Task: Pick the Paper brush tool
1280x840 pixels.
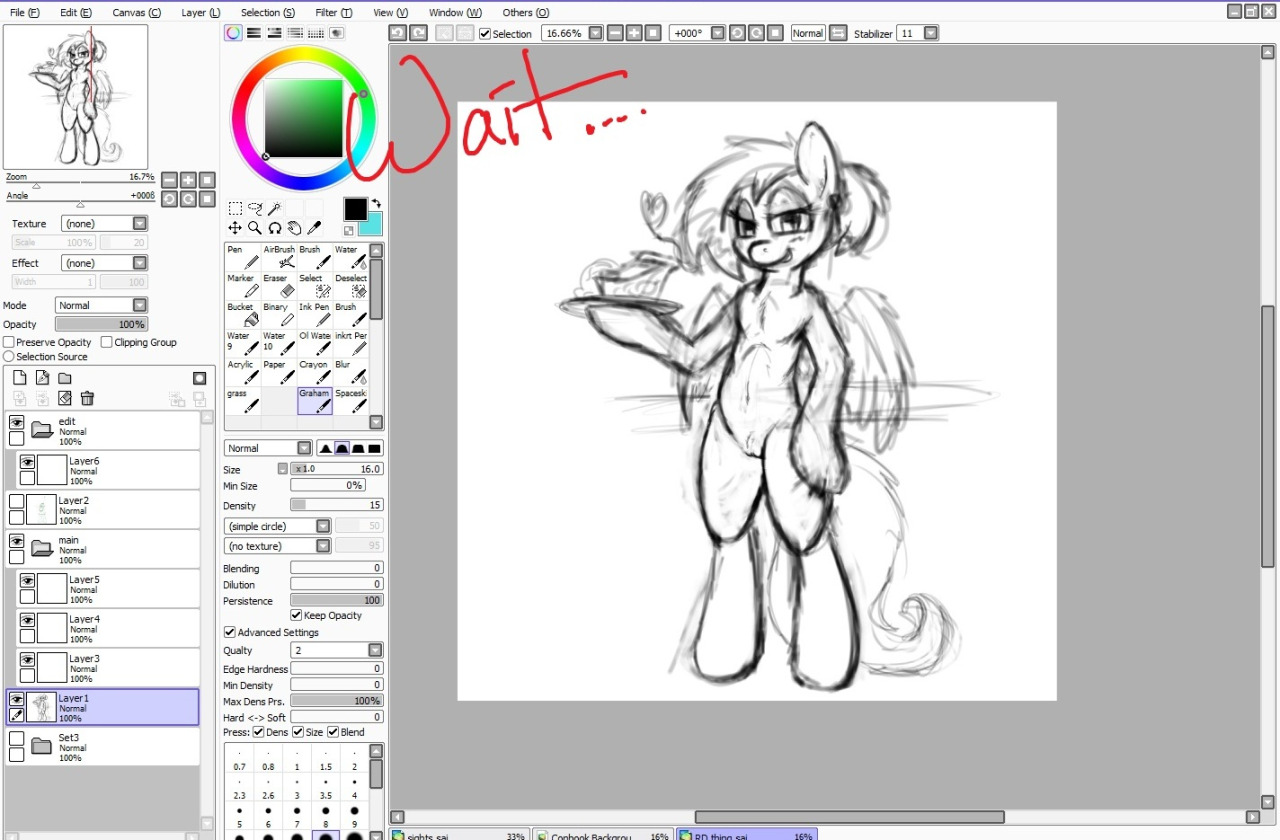Action: point(278,372)
